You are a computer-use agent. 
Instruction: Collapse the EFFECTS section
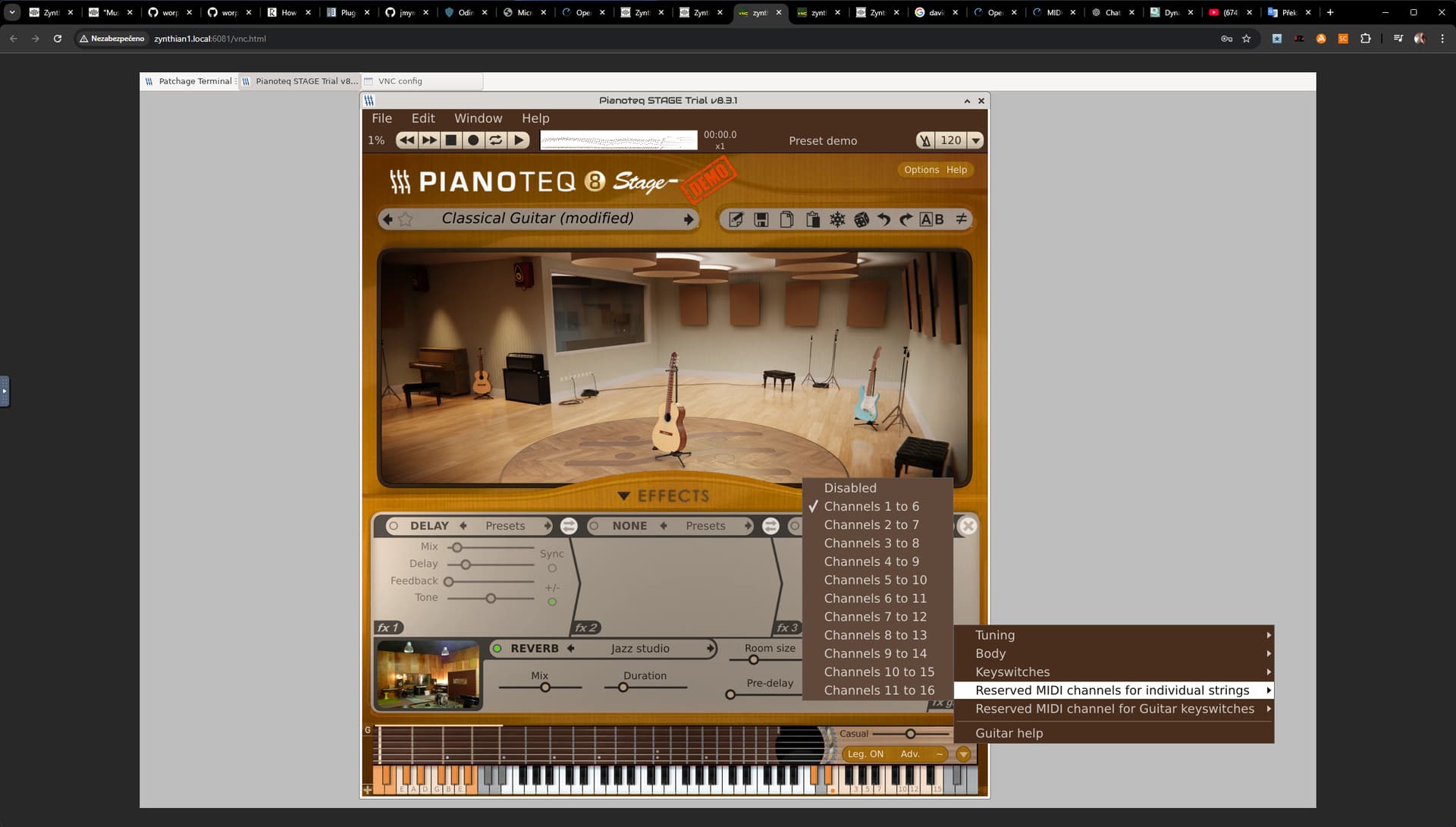coord(664,496)
